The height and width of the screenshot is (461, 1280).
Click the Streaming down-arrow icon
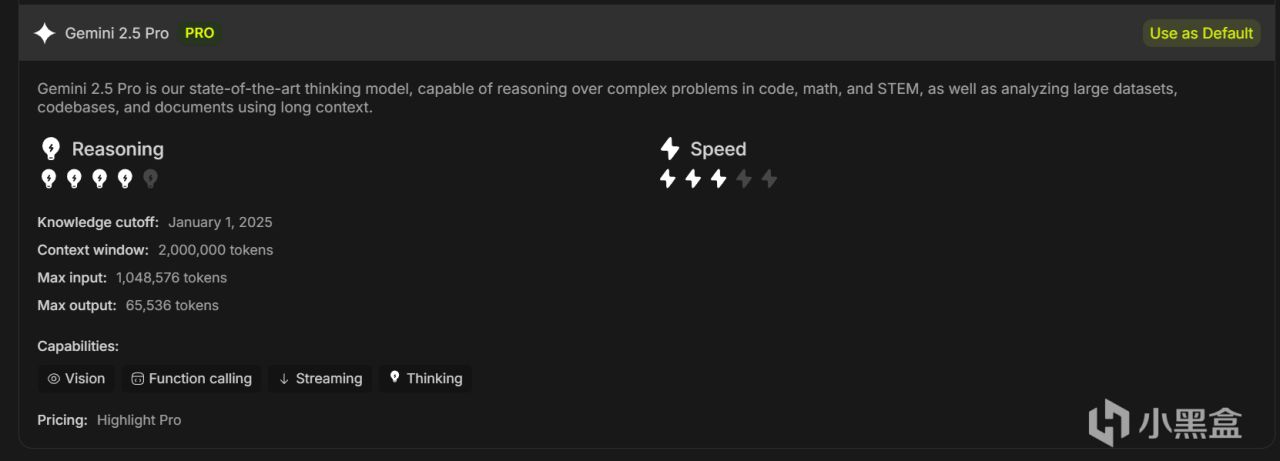pyautogui.click(x=284, y=379)
